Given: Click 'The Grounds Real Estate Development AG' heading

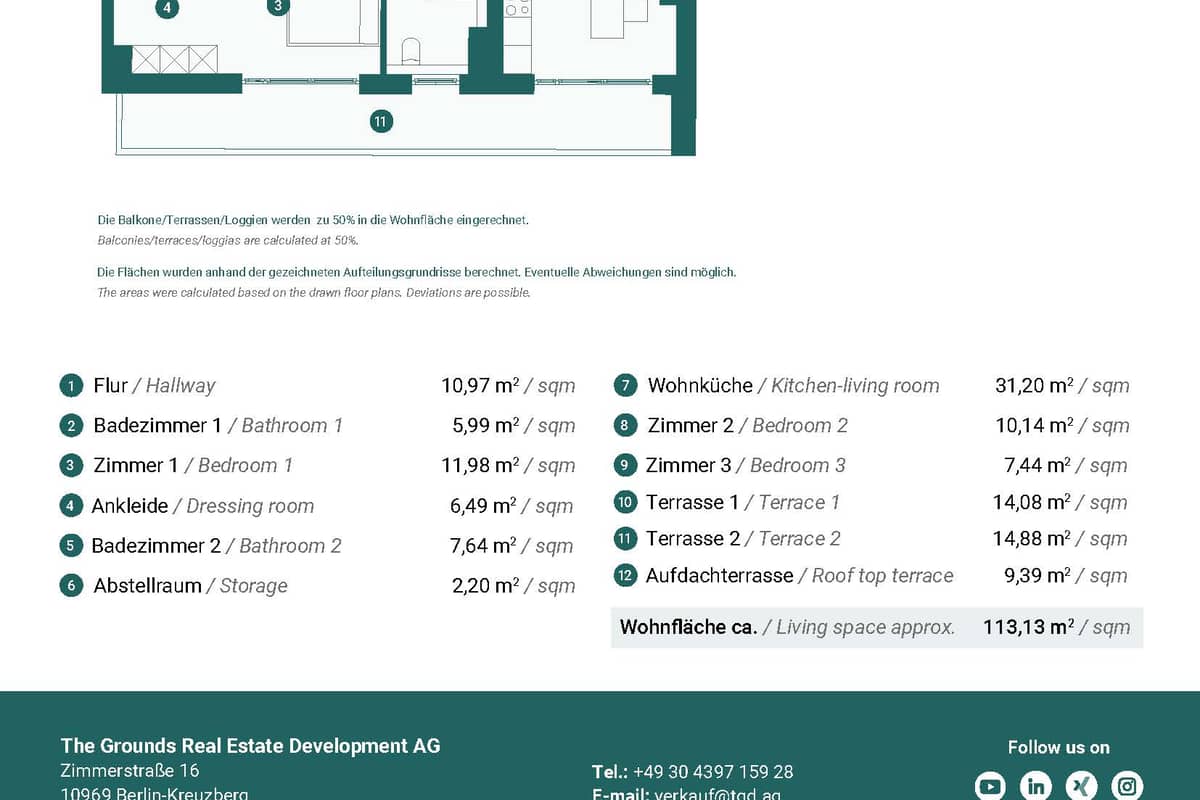Looking at the screenshot, I should tap(250, 746).
